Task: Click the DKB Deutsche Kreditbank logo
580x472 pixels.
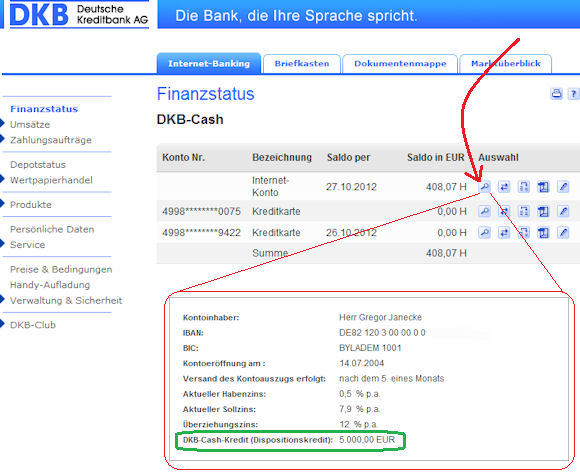Action: click(x=78, y=15)
